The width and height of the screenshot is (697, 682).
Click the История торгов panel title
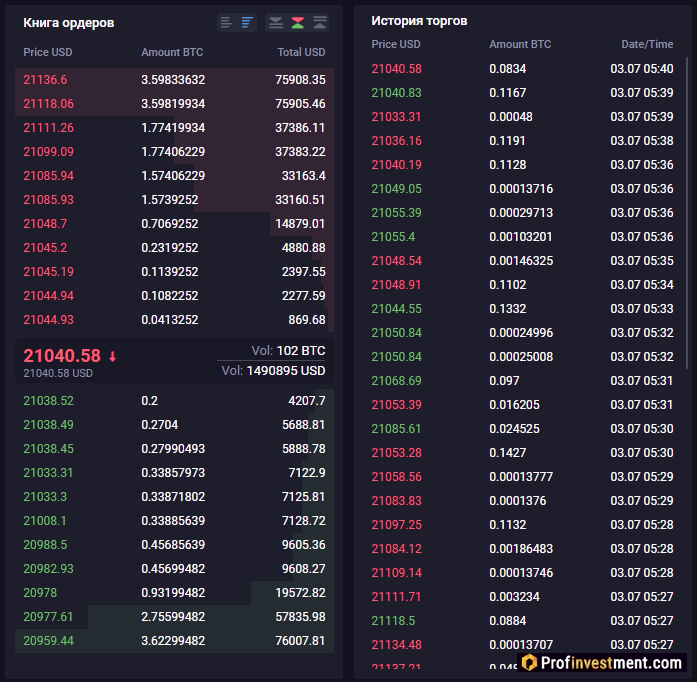(x=419, y=21)
